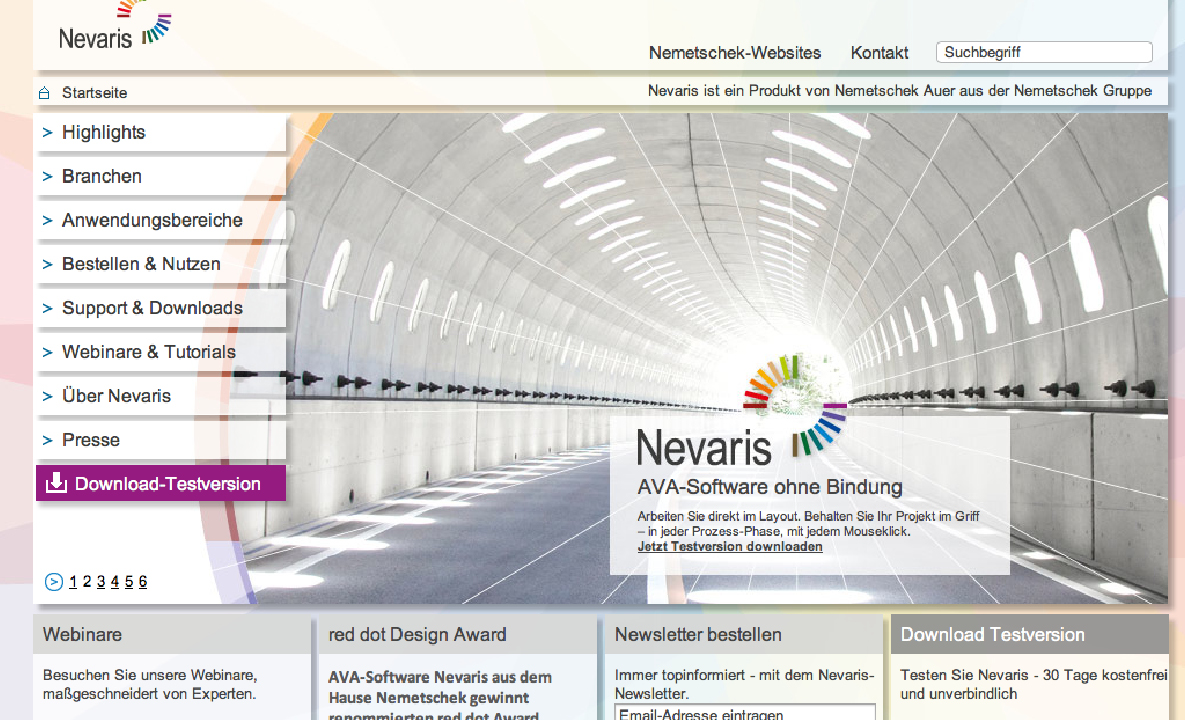Expand the Anwendungsbereiche menu arrow
Screen dimensions: 1185x720
(48, 221)
